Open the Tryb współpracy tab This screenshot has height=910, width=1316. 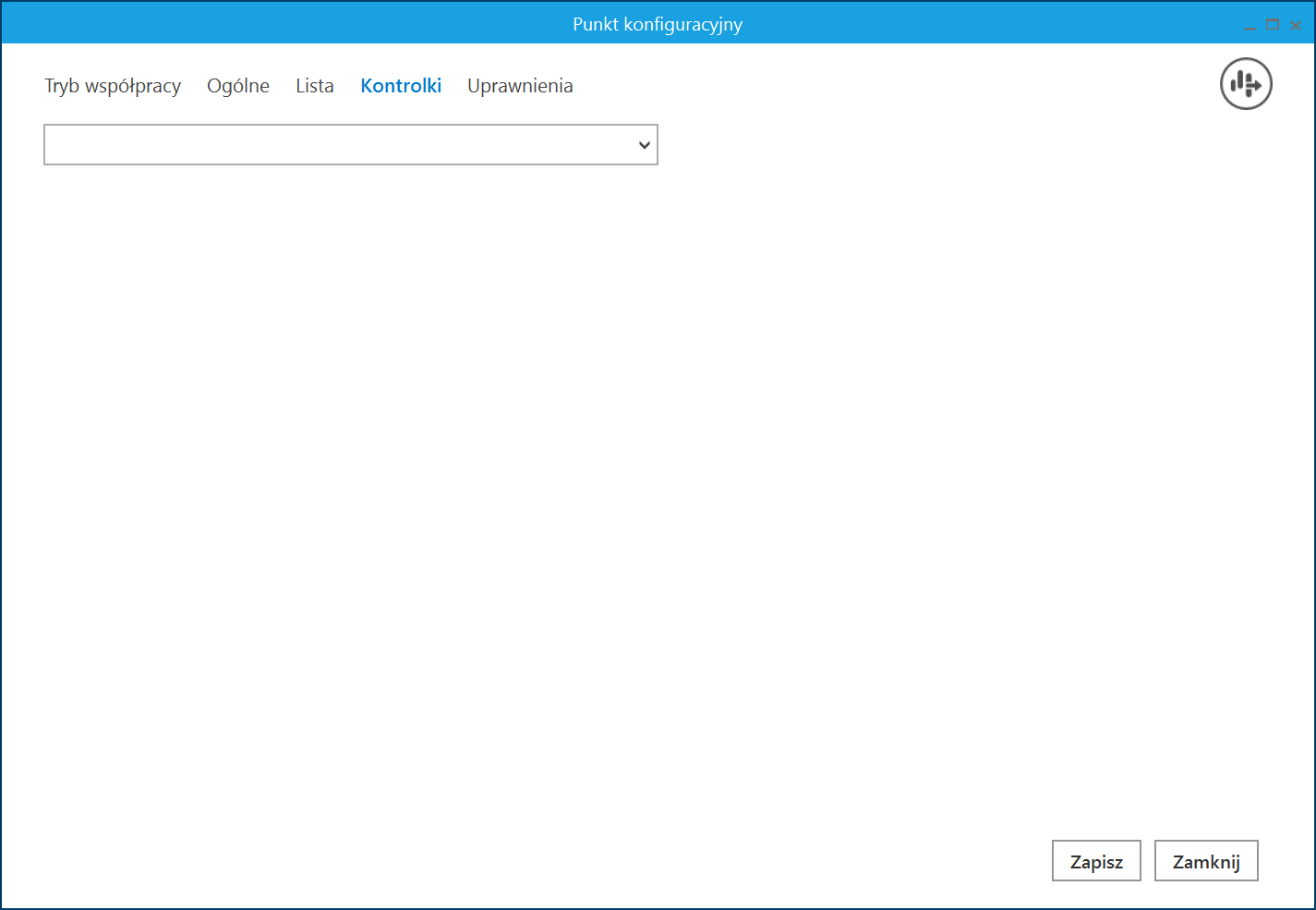pyautogui.click(x=113, y=86)
